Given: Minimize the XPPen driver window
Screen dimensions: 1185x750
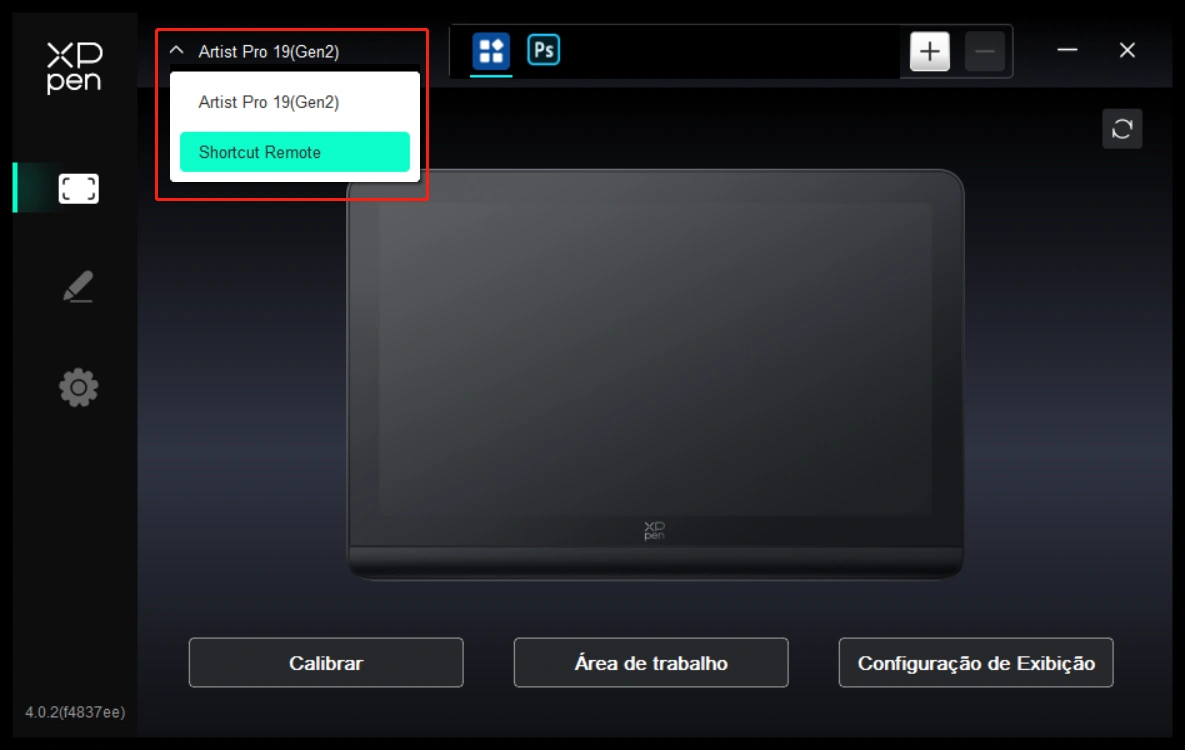Looking at the screenshot, I should [1067, 51].
